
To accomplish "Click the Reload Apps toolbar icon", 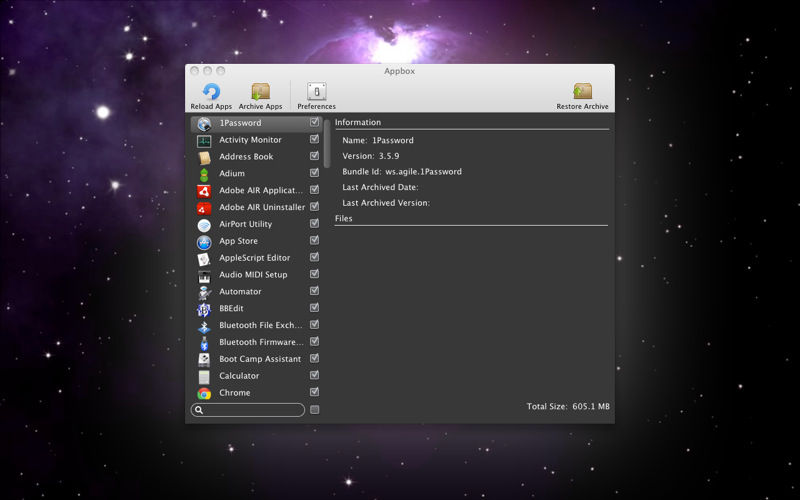I will [x=211, y=92].
